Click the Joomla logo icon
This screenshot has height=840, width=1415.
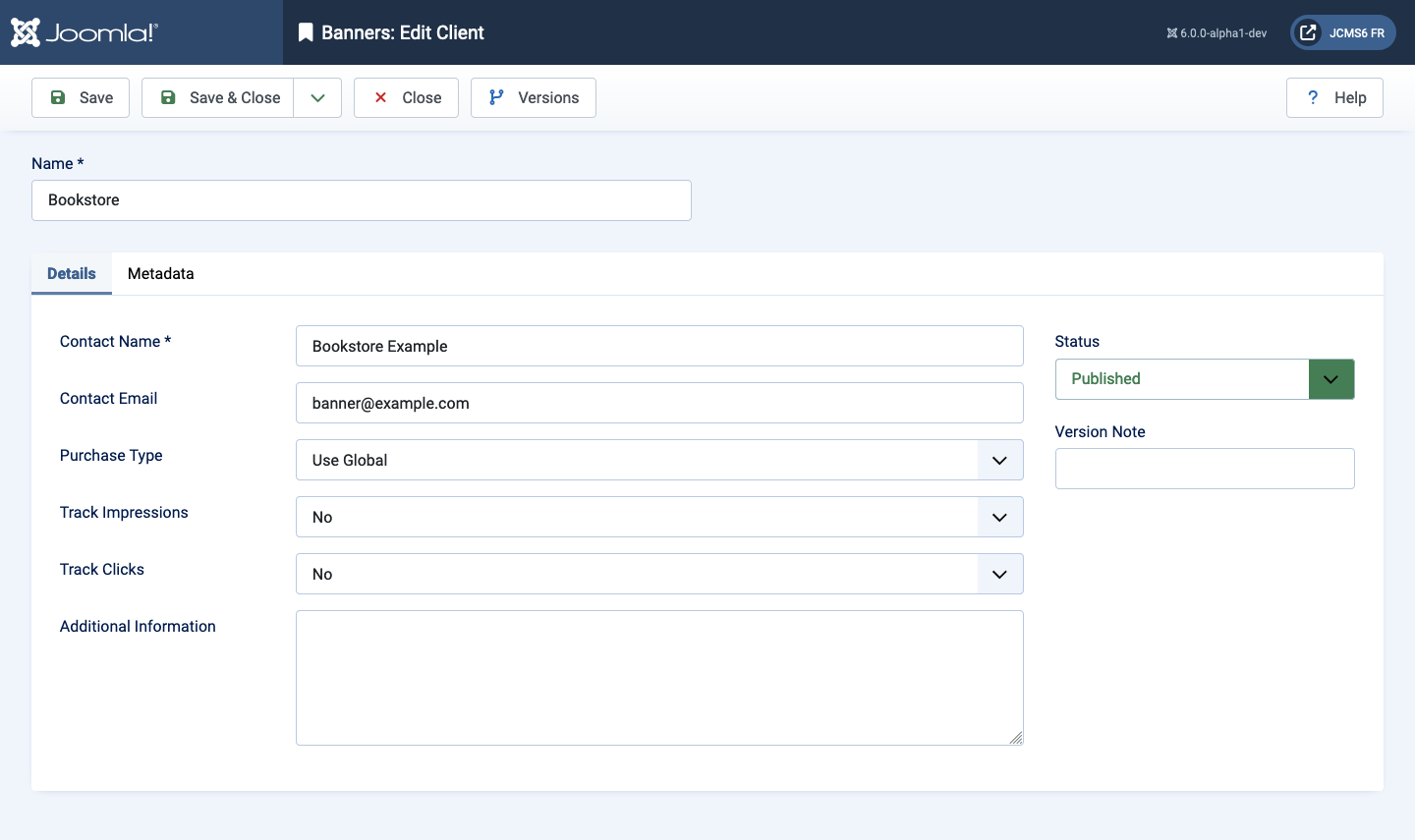(x=26, y=32)
